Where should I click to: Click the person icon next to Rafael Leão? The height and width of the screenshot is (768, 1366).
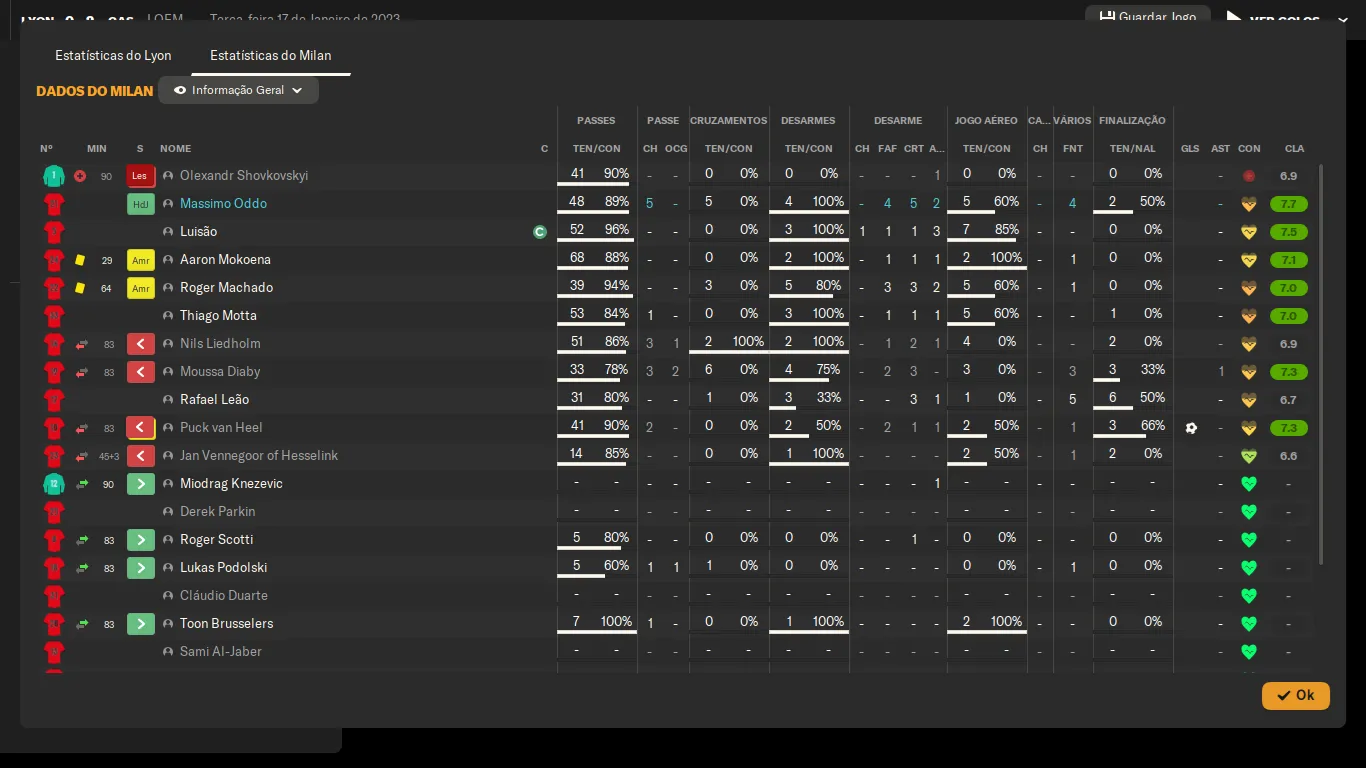(x=168, y=400)
